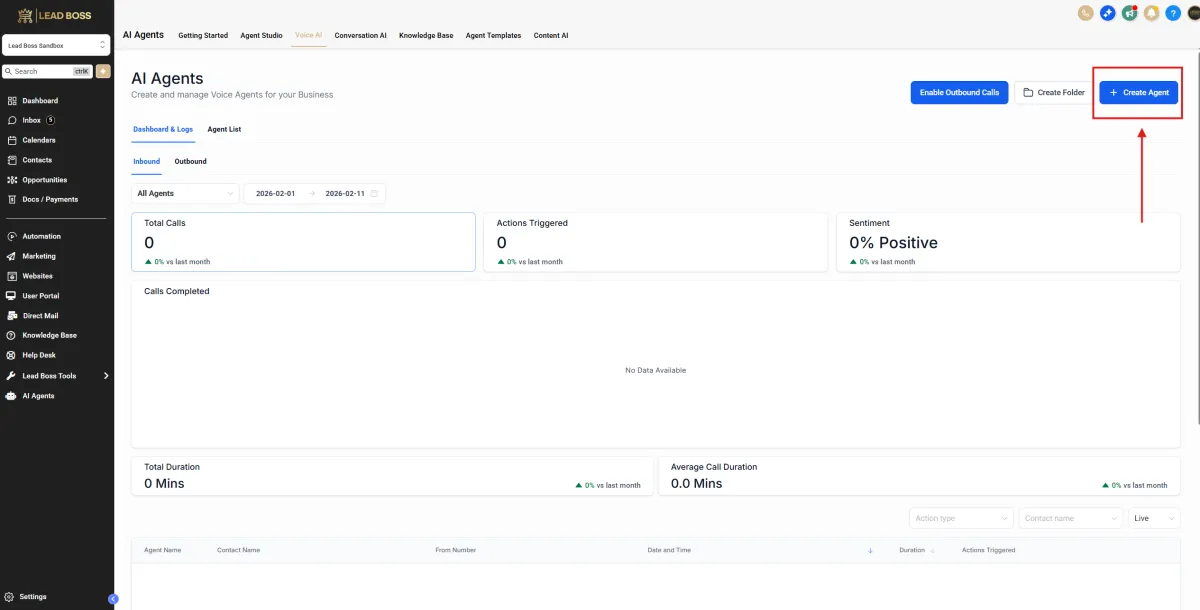Open the blue sparkle AI assistant icon

1107,13
